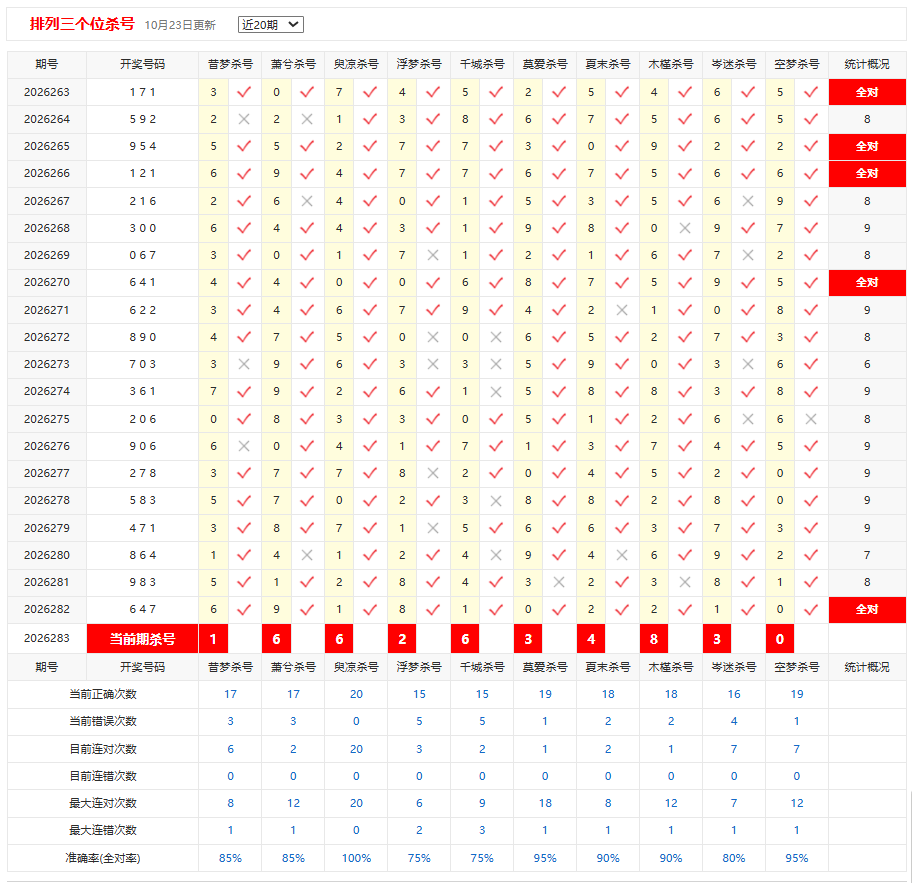
Task: Open the 近20期 period range dropdown
Action: 270,24
